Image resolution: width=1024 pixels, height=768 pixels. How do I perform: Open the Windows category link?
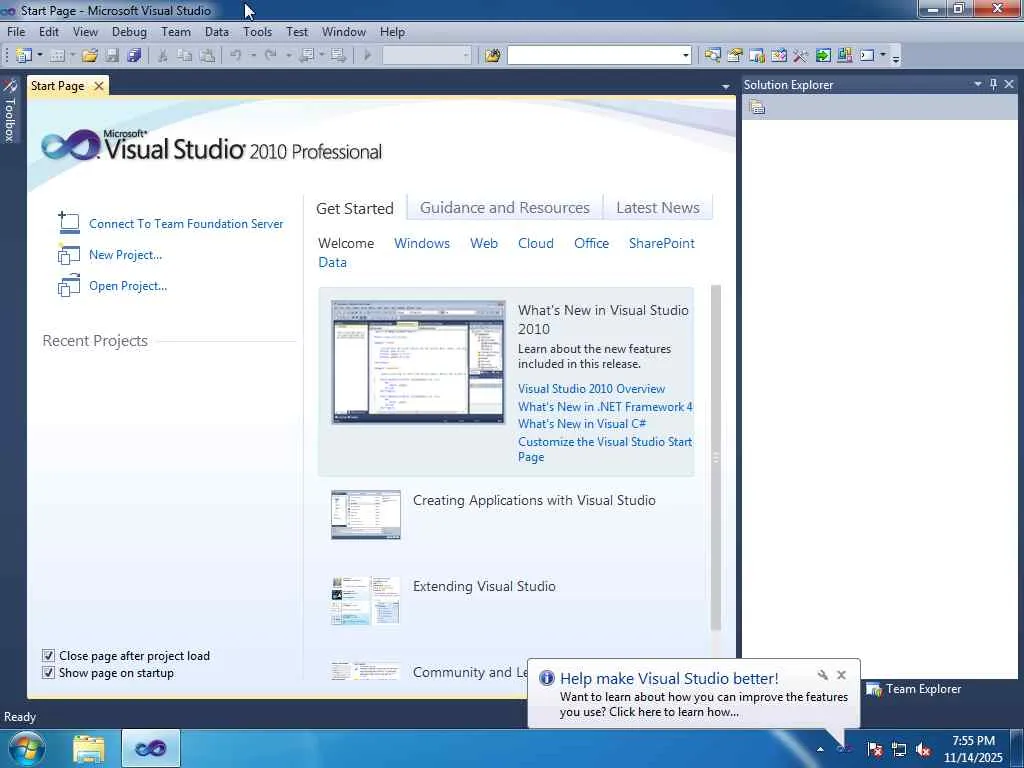click(x=422, y=243)
